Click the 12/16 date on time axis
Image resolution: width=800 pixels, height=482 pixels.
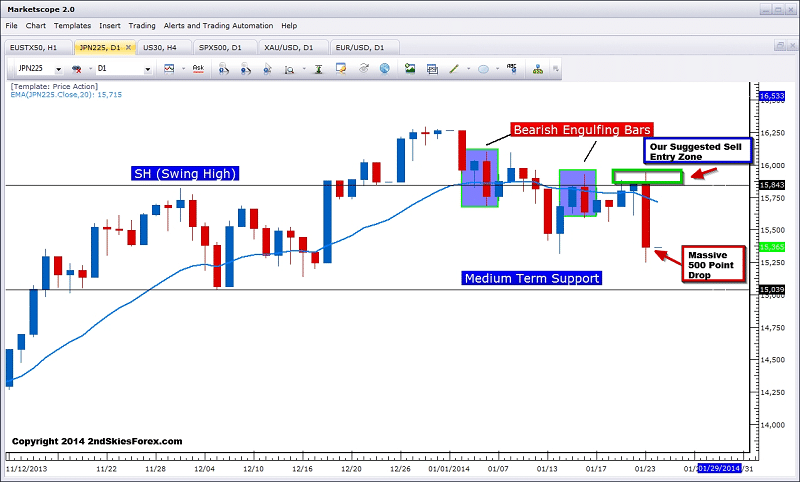click(x=302, y=469)
